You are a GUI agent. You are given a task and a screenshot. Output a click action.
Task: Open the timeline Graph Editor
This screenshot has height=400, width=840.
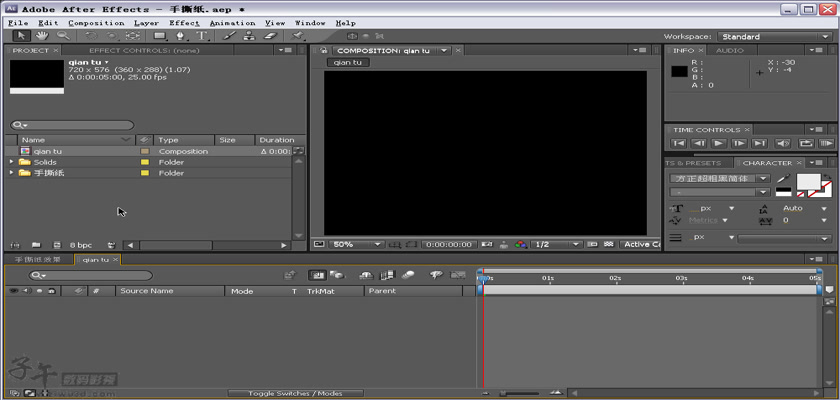click(x=457, y=275)
